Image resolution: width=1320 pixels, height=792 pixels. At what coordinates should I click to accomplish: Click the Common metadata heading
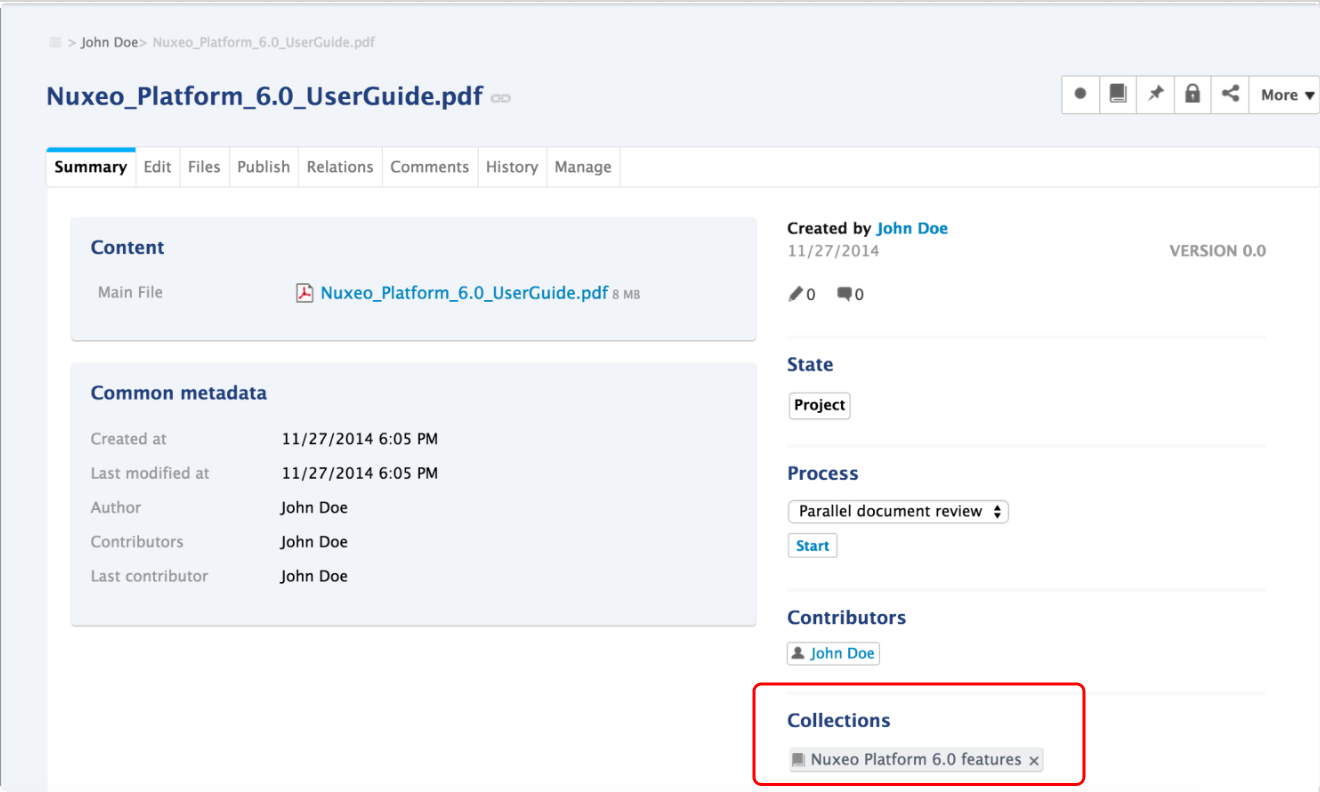(179, 393)
